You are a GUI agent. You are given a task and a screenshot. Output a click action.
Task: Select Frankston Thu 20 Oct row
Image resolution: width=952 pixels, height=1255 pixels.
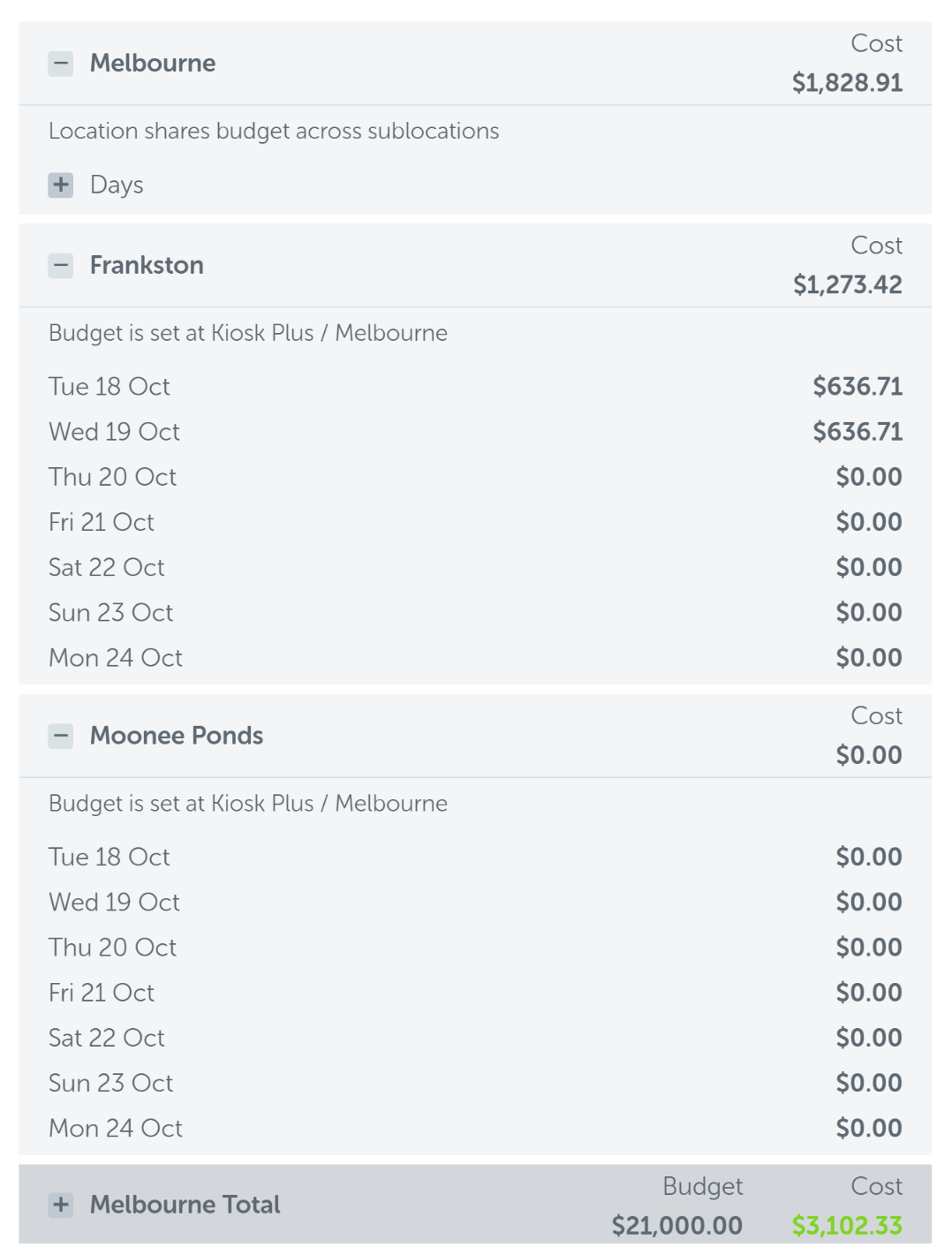coord(475,477)
